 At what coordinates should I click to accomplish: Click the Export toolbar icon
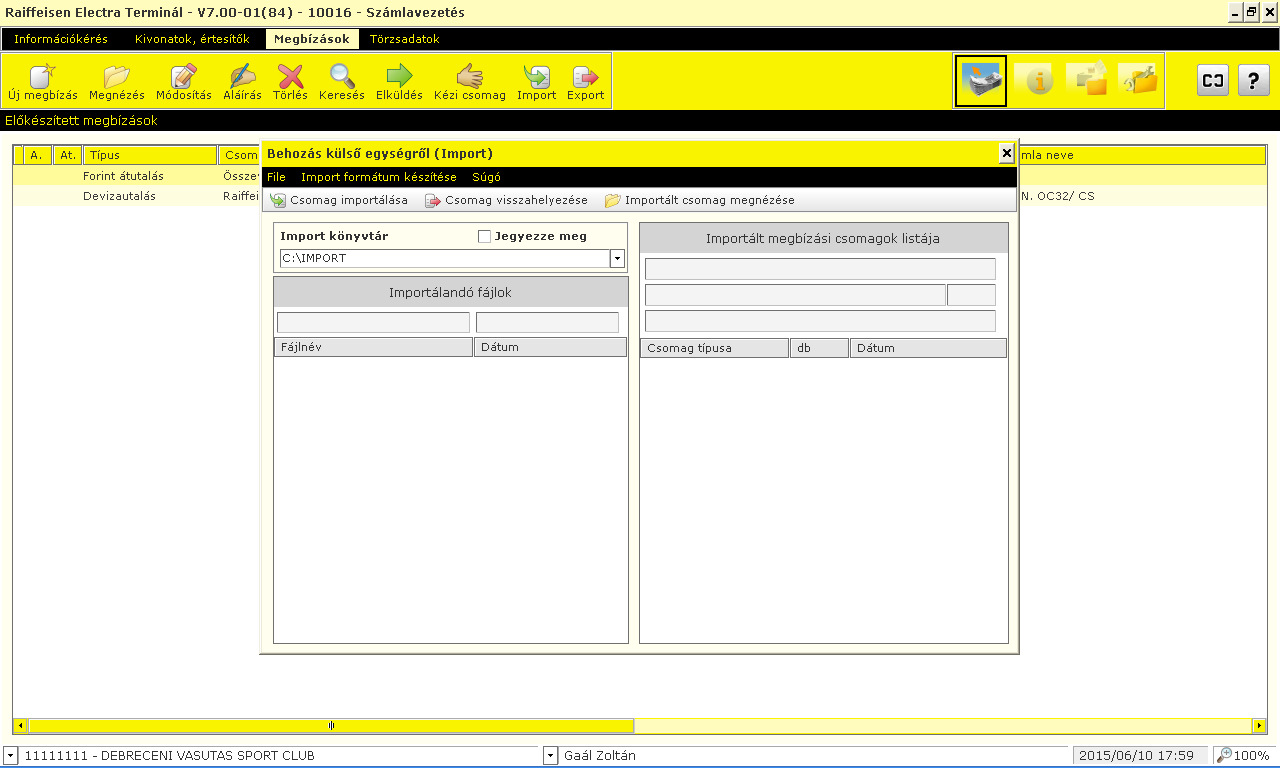pos(586,81)
